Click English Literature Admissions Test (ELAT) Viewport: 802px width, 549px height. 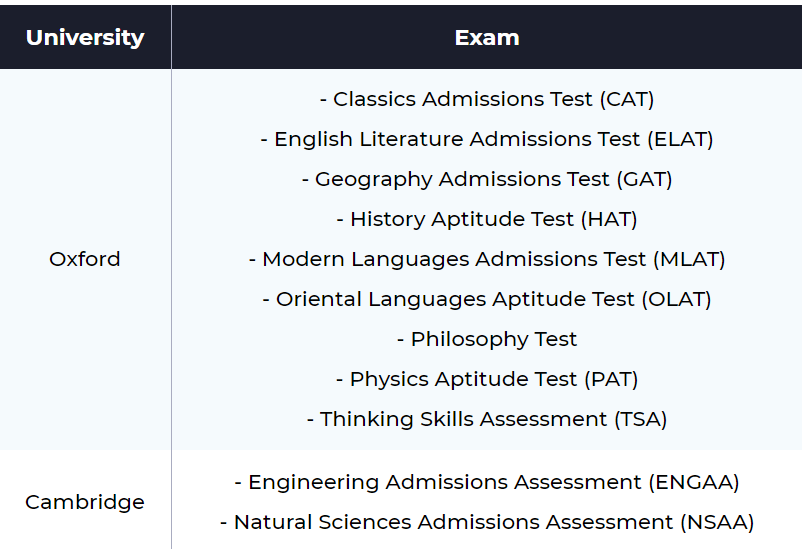487,139
